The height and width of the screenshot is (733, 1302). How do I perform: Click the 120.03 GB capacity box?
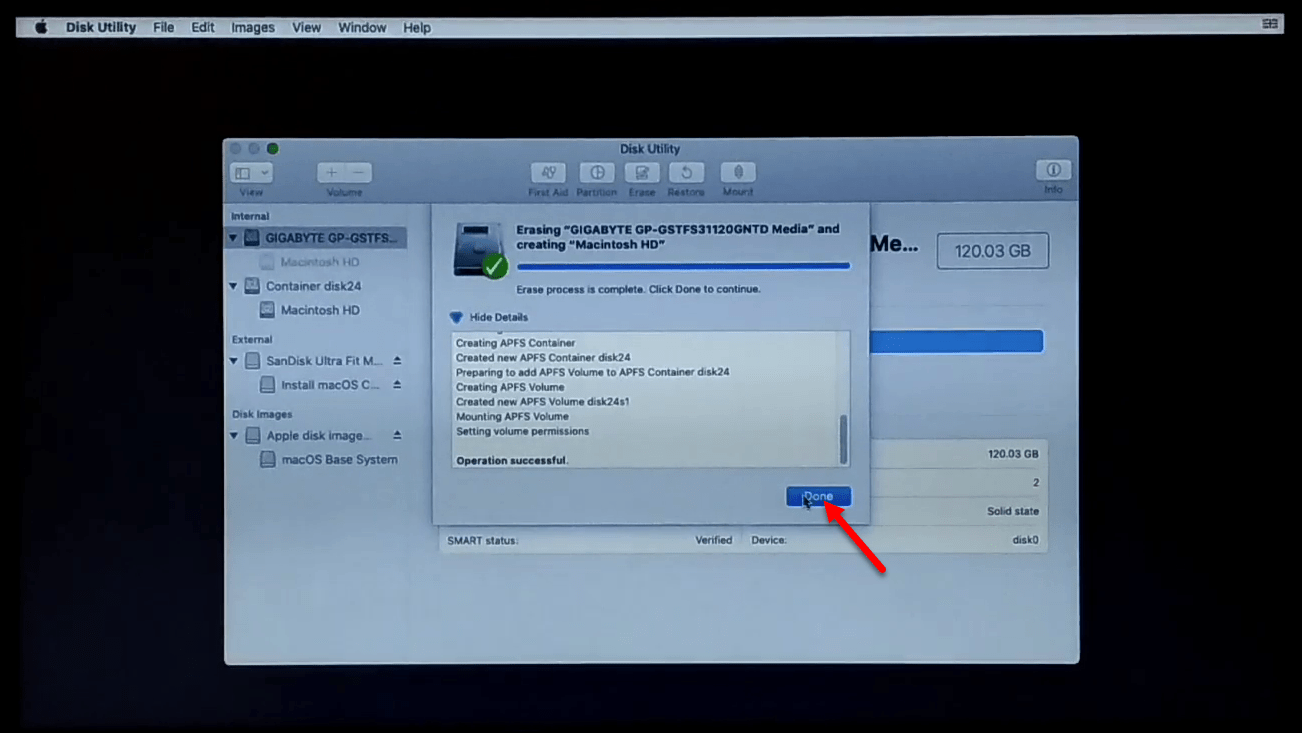click(992, 251)
